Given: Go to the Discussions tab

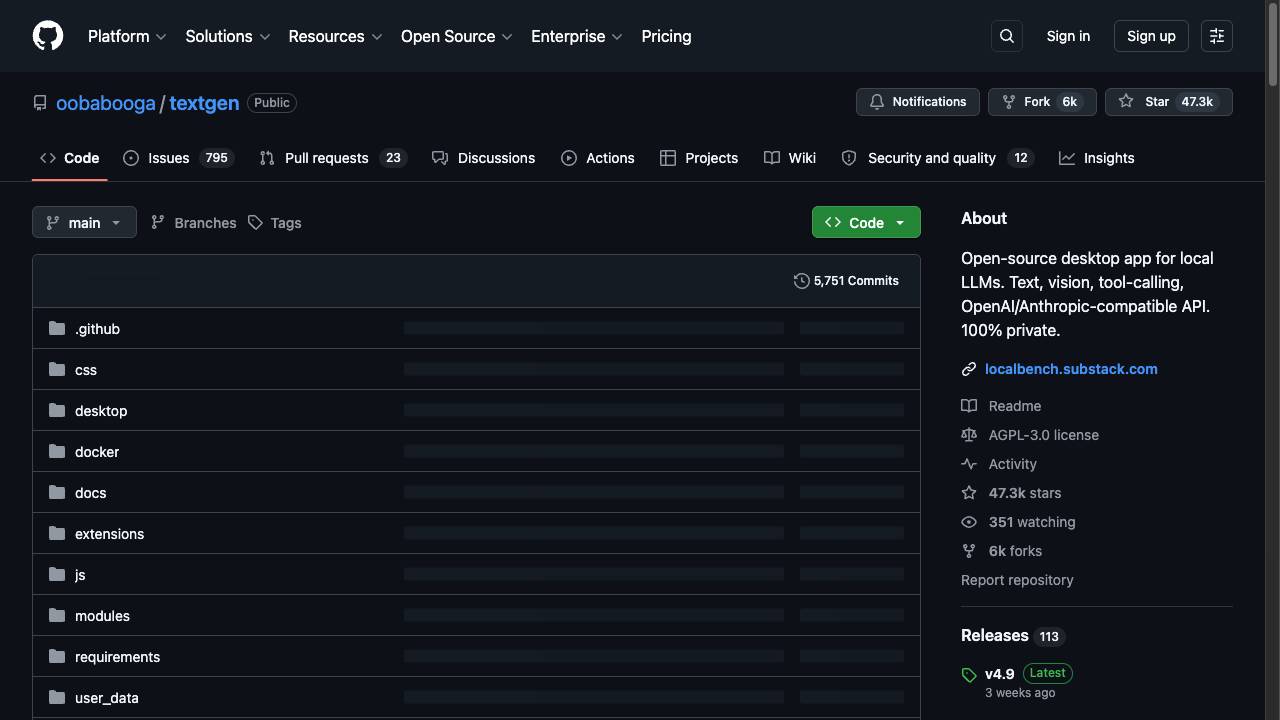Looking at the screenshot, I should coord(483,158).
